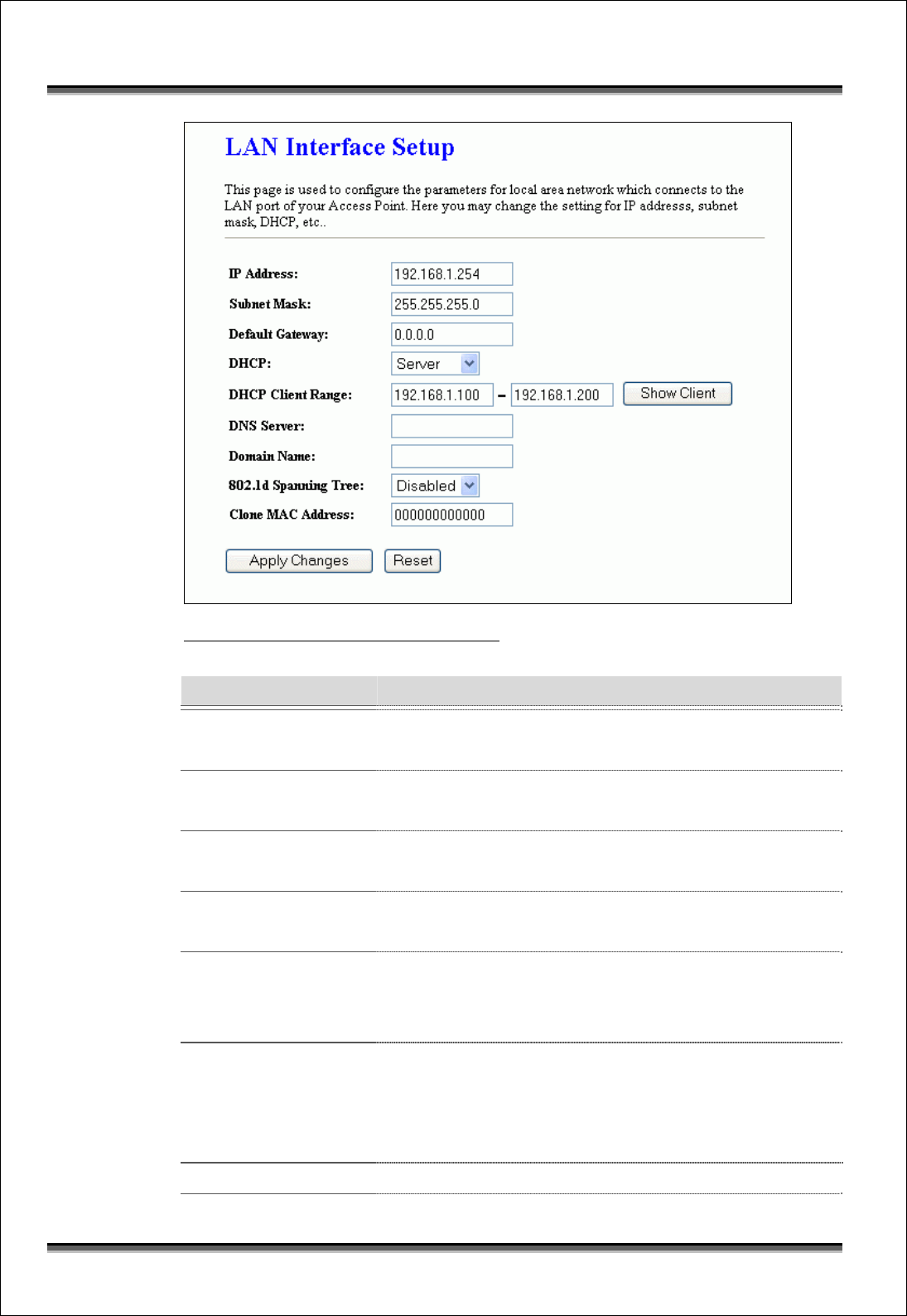Click the Apply Changes button
The height and width of the screenshot is (1316, 907).
(299, 561)
